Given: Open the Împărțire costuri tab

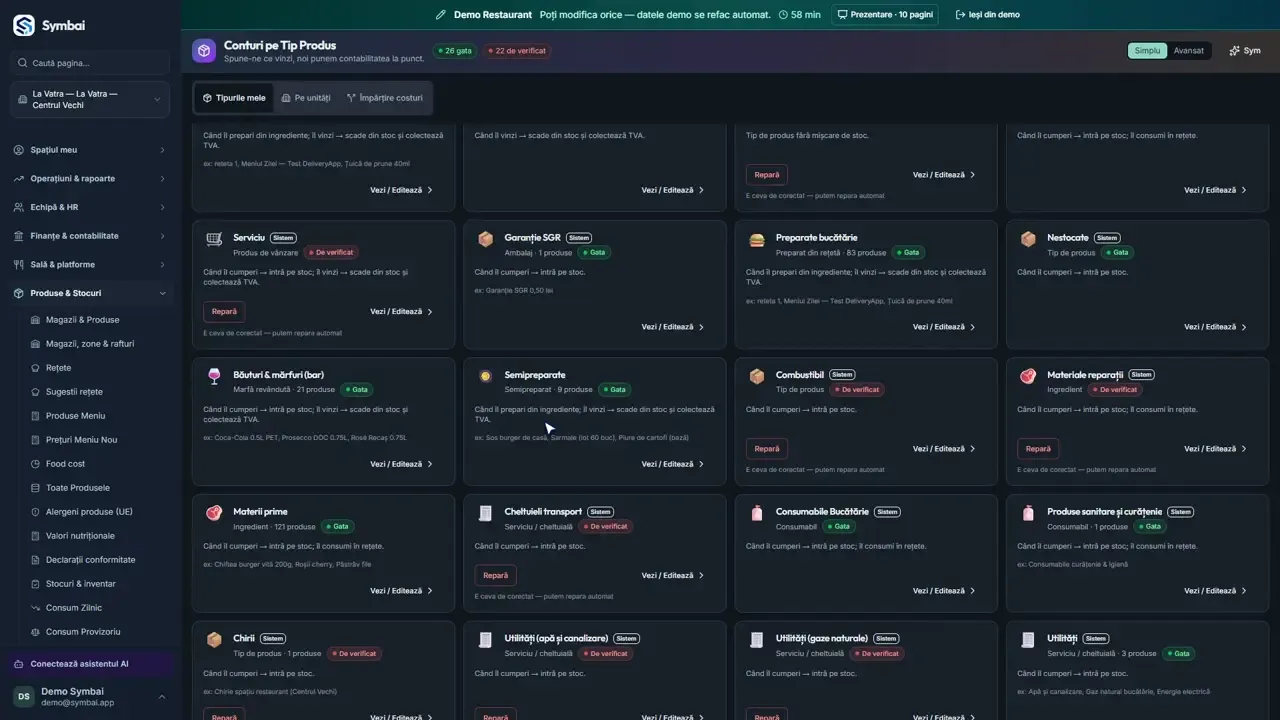Looking at the screenshot, I should (x=385, y=98).
